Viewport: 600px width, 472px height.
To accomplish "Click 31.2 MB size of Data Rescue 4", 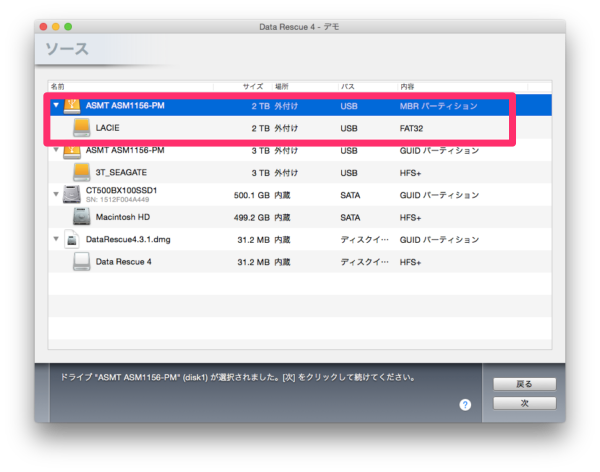I will tap(254, 262).
